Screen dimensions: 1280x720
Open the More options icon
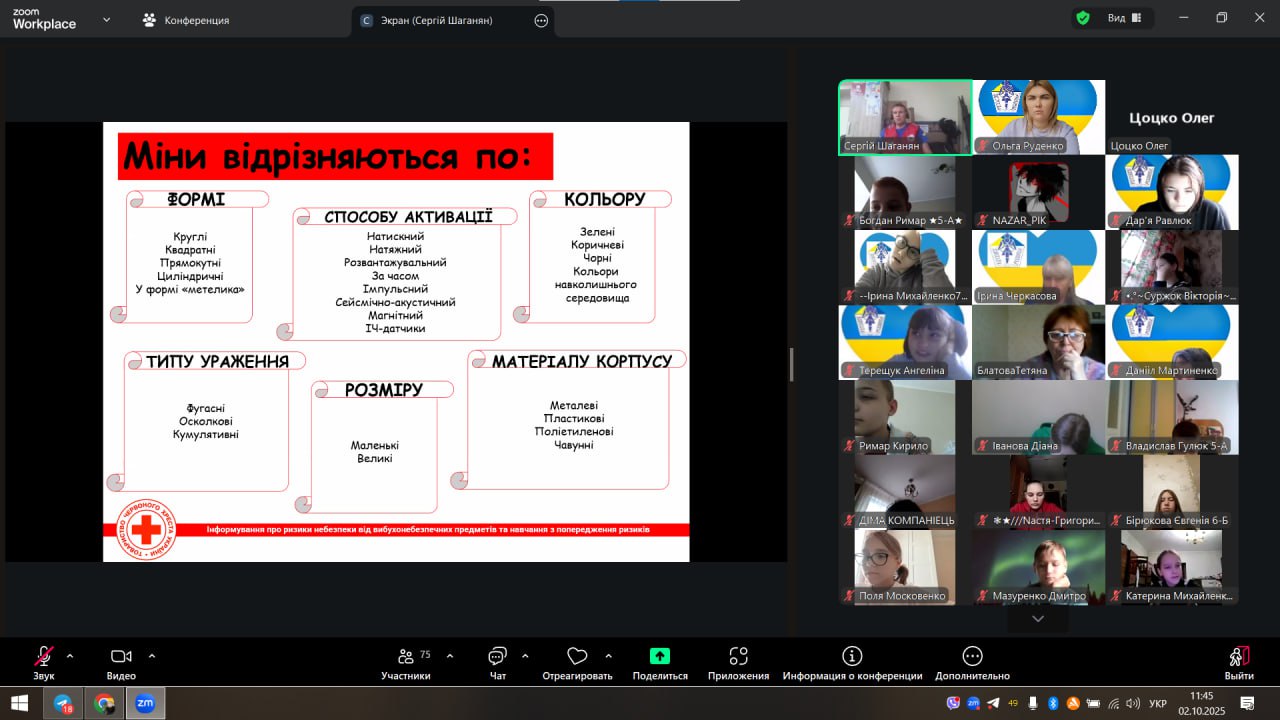pos(972,657)
